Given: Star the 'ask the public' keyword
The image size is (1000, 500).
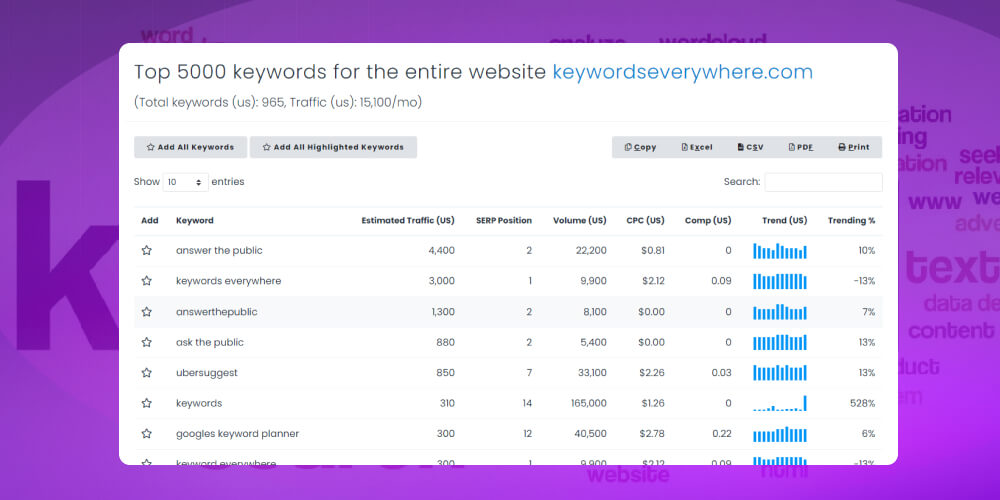Looking at the screenshot, I should (x=147, y=342).
